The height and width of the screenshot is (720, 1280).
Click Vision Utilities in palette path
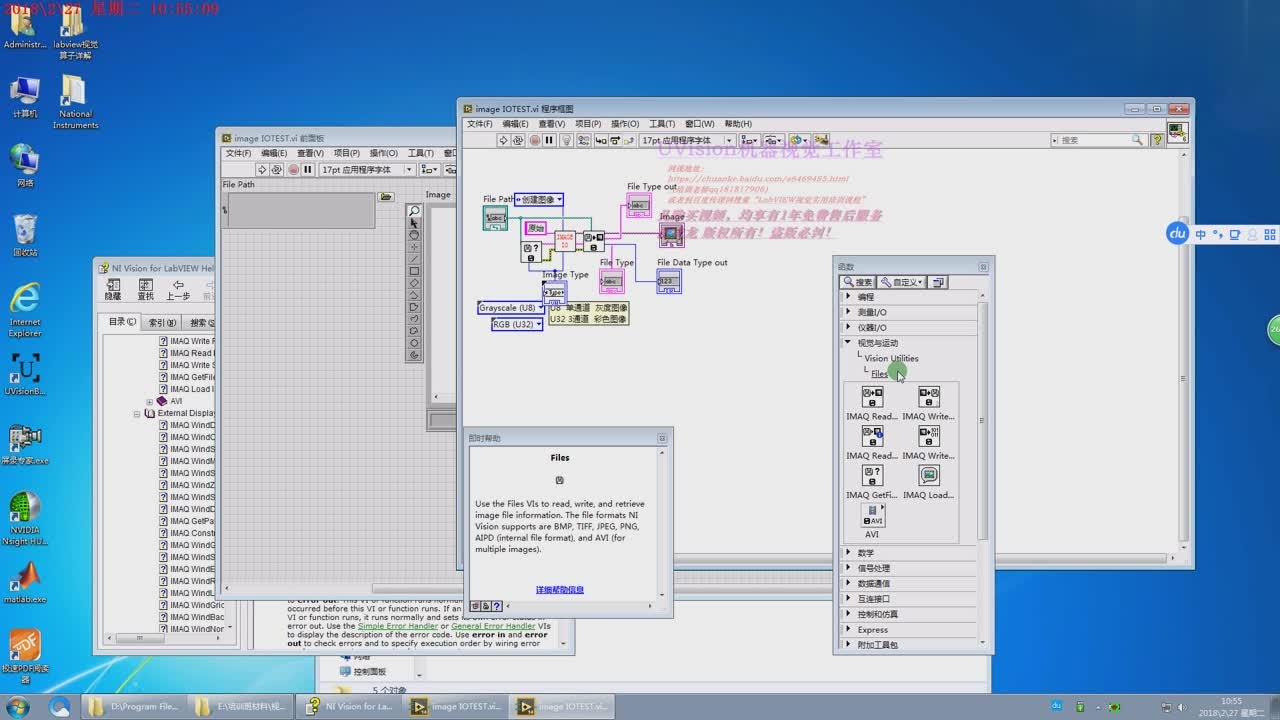click(x=891, y=358)
